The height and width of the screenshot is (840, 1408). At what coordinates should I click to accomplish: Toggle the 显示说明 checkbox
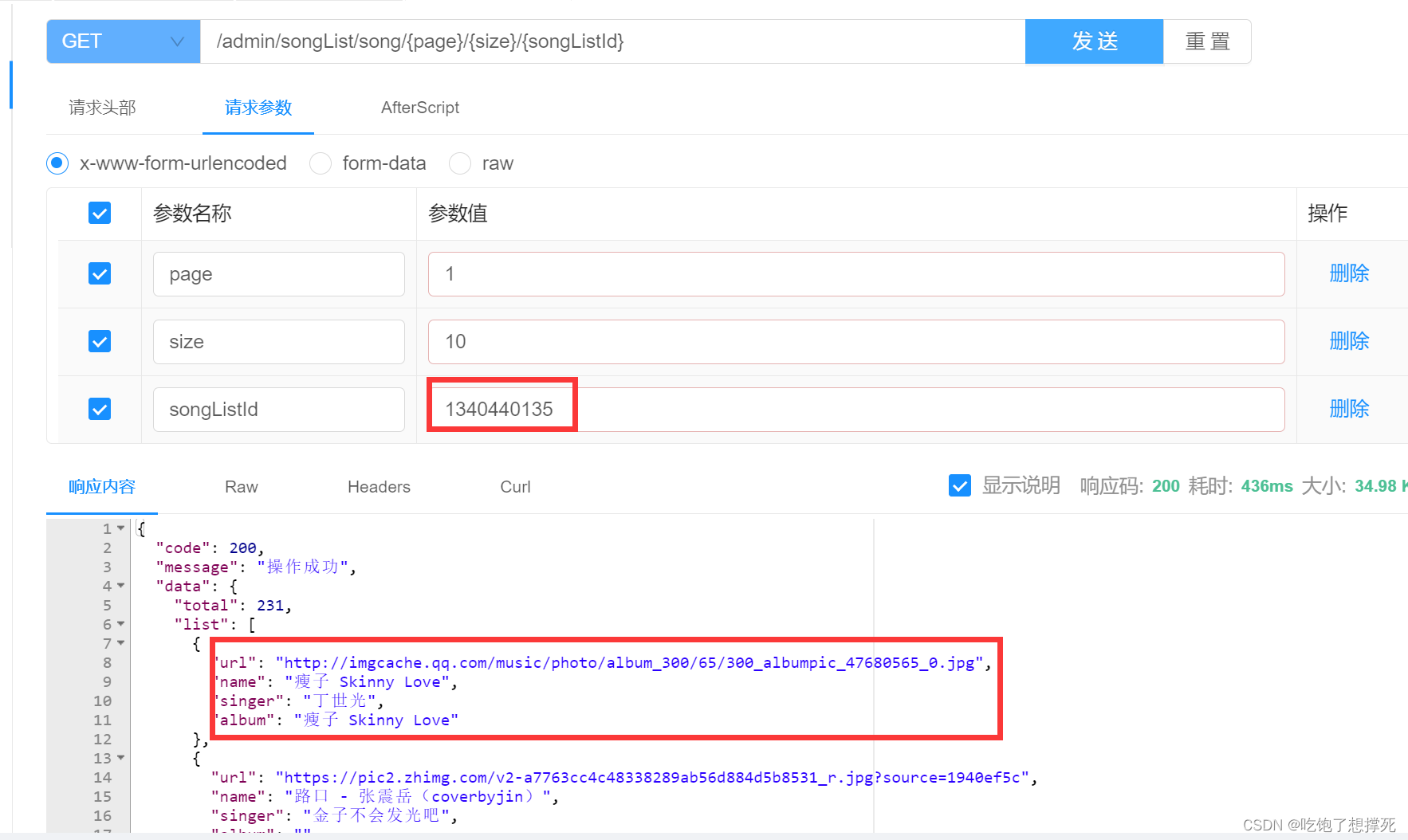pyautogui.click(x=960, y=485)
